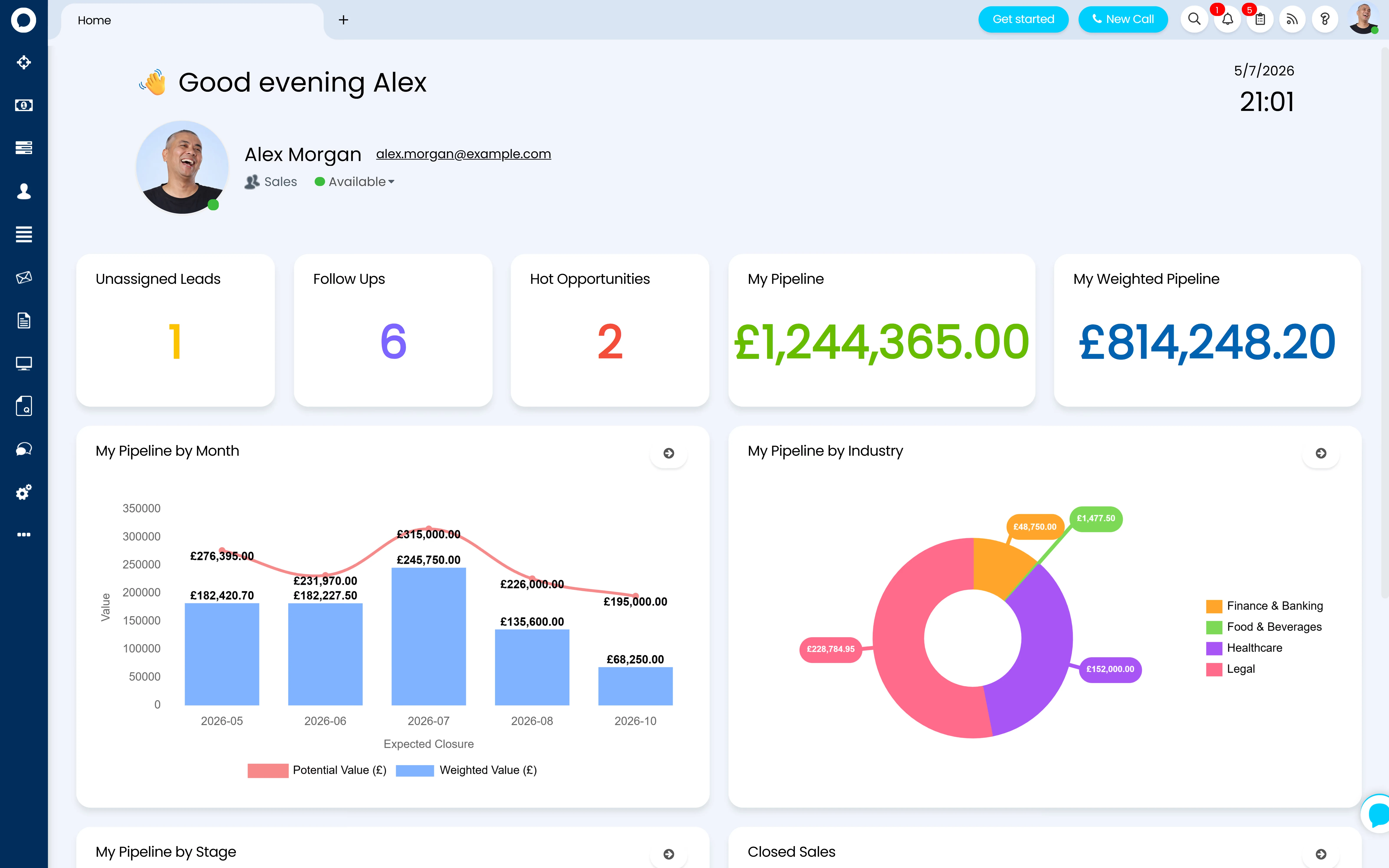Expand Closed Sales arrow
1389x868 pixels.
pyautogui.click(x=1321, y=854)
